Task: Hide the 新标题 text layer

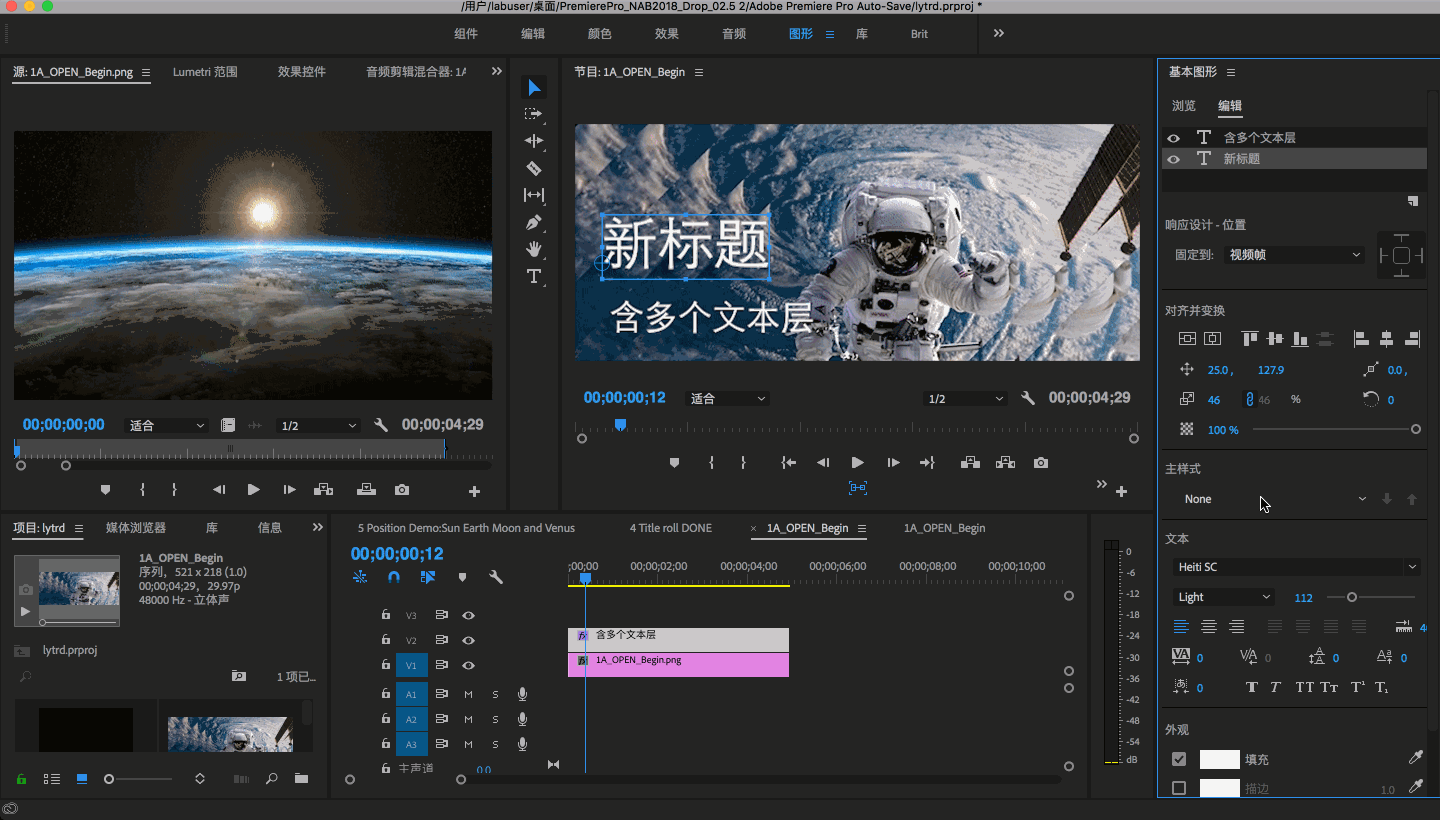Action: pyautogui.click(x=1174, y=159)
